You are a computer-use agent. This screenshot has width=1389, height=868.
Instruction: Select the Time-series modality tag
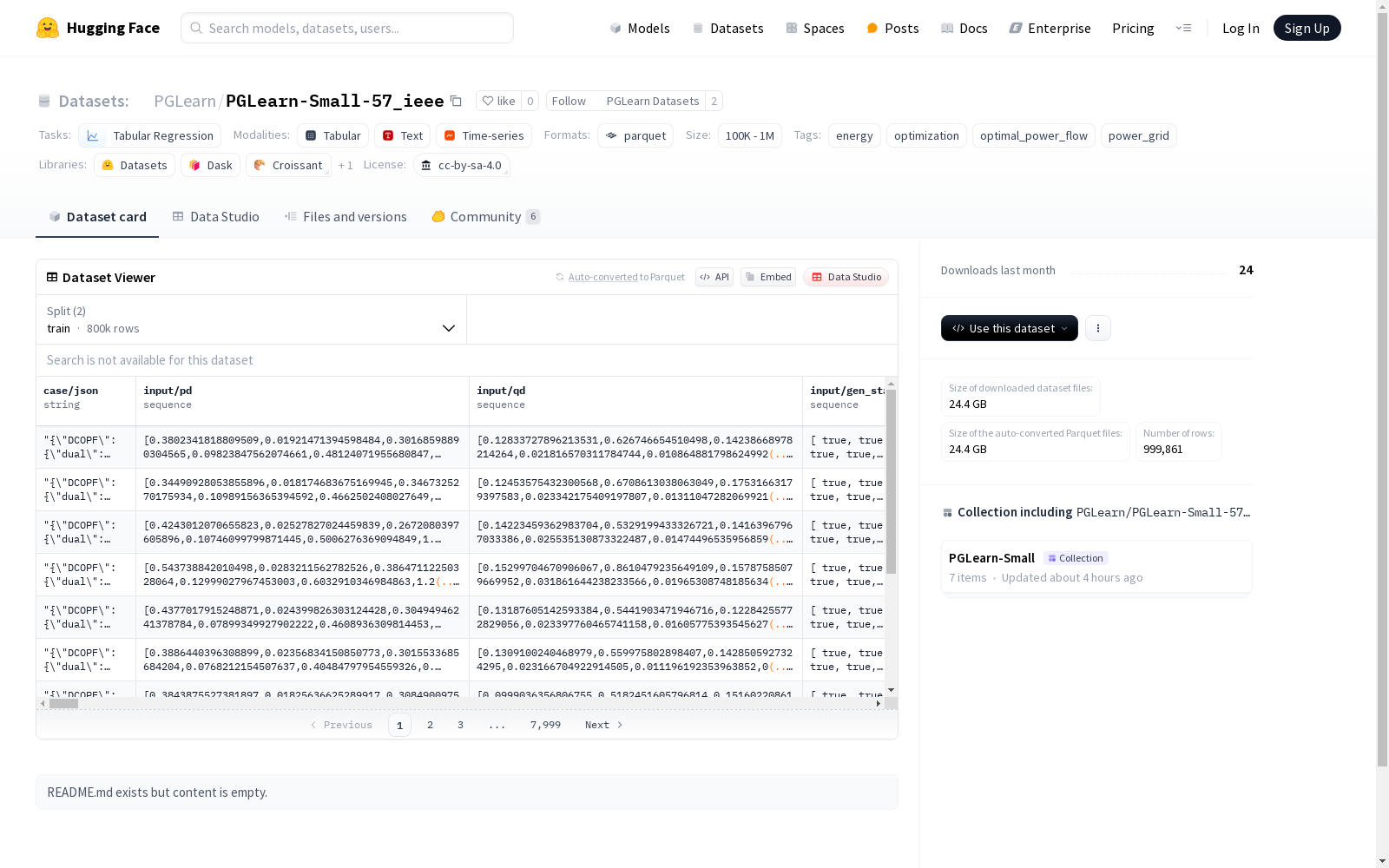tap(484, 135)
